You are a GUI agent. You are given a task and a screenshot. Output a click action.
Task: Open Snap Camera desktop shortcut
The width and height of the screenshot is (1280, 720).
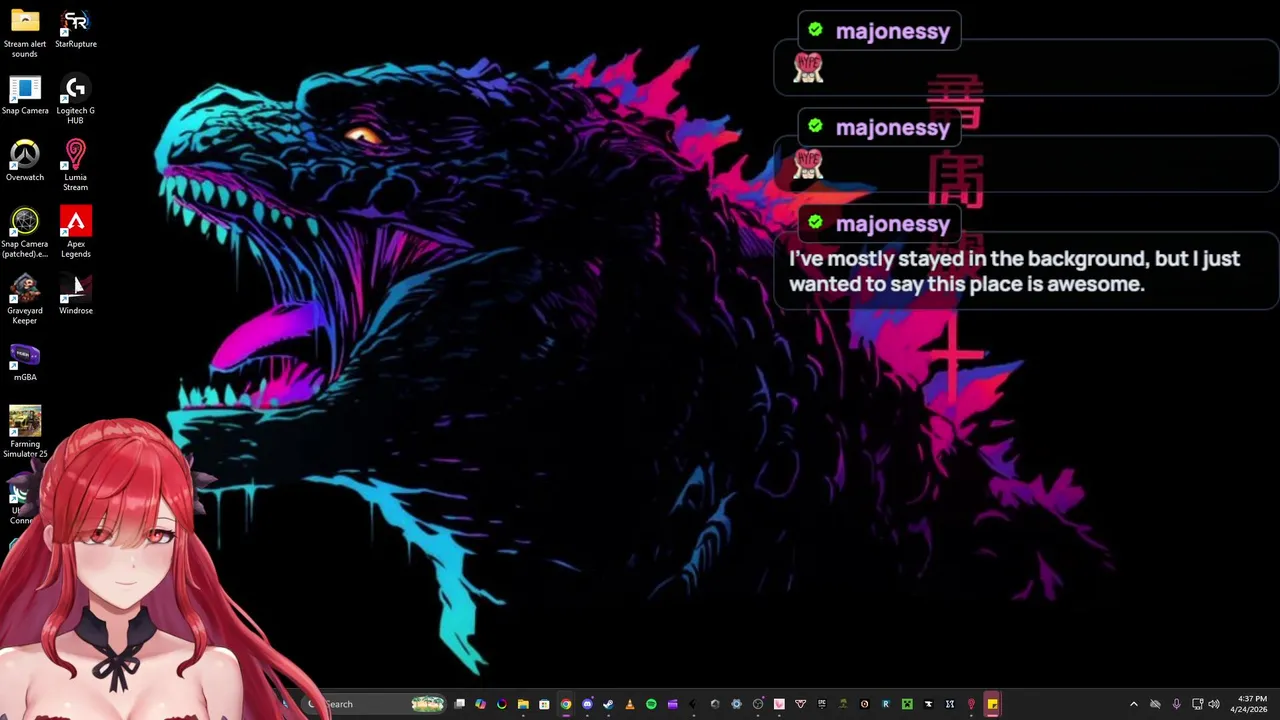[x=25, y=95]
